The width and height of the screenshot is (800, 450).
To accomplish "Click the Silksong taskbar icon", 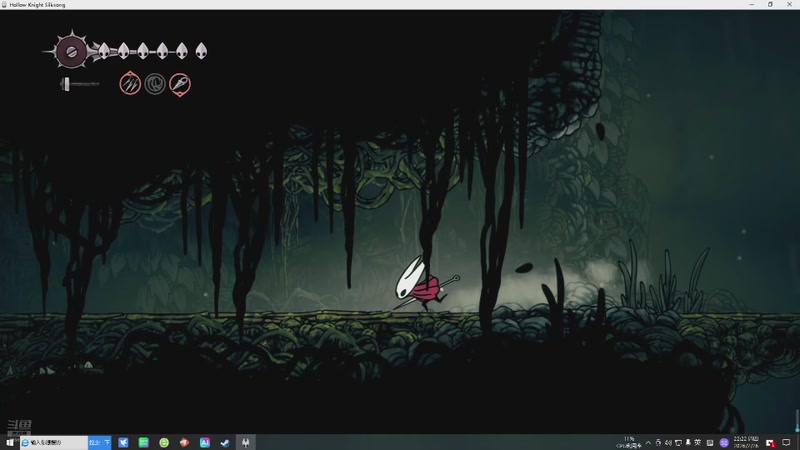I will point(245,442).
